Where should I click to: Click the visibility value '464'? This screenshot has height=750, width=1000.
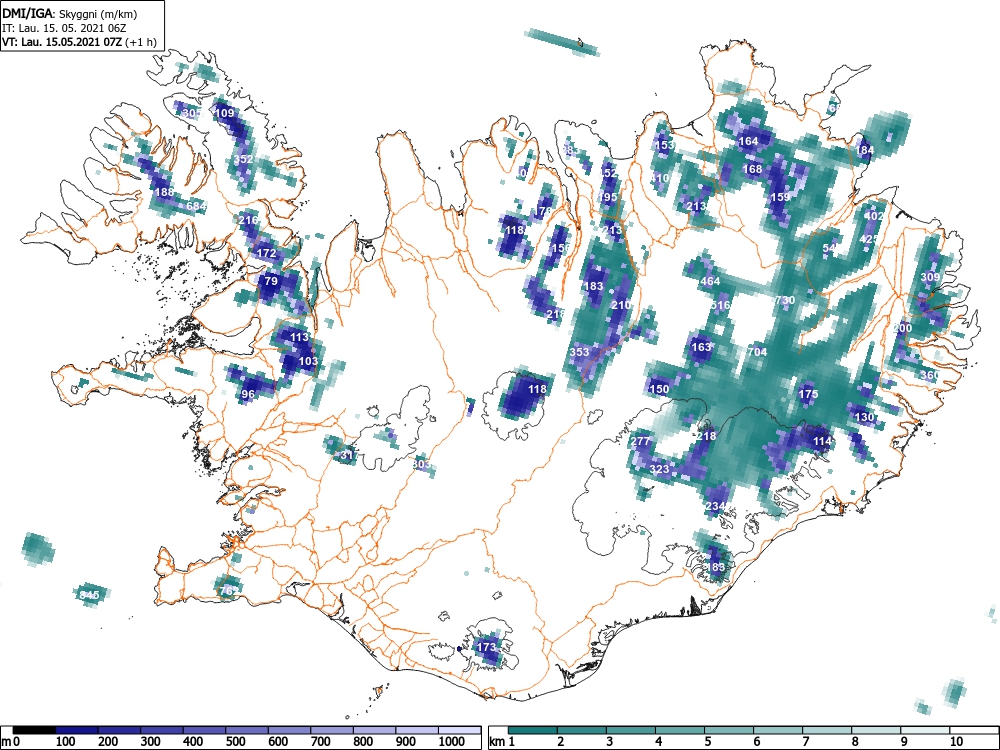tap(710, 281)
